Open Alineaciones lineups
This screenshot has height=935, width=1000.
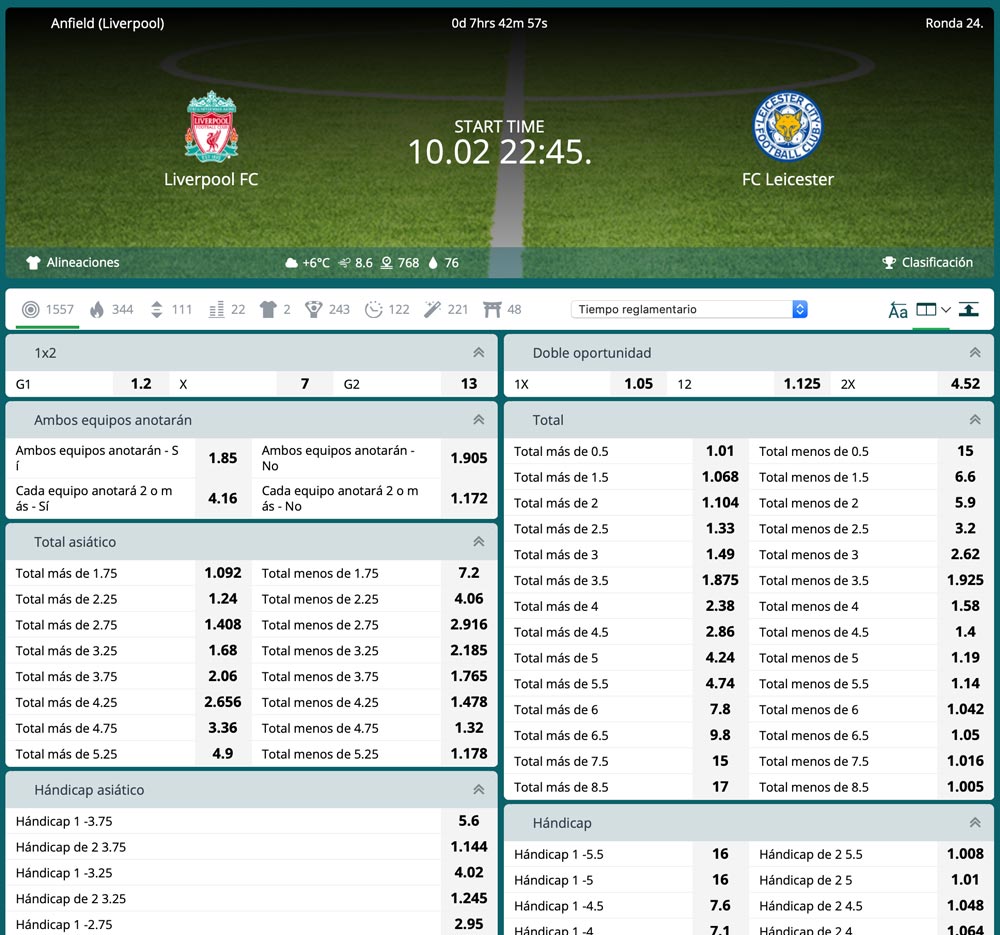73,262
